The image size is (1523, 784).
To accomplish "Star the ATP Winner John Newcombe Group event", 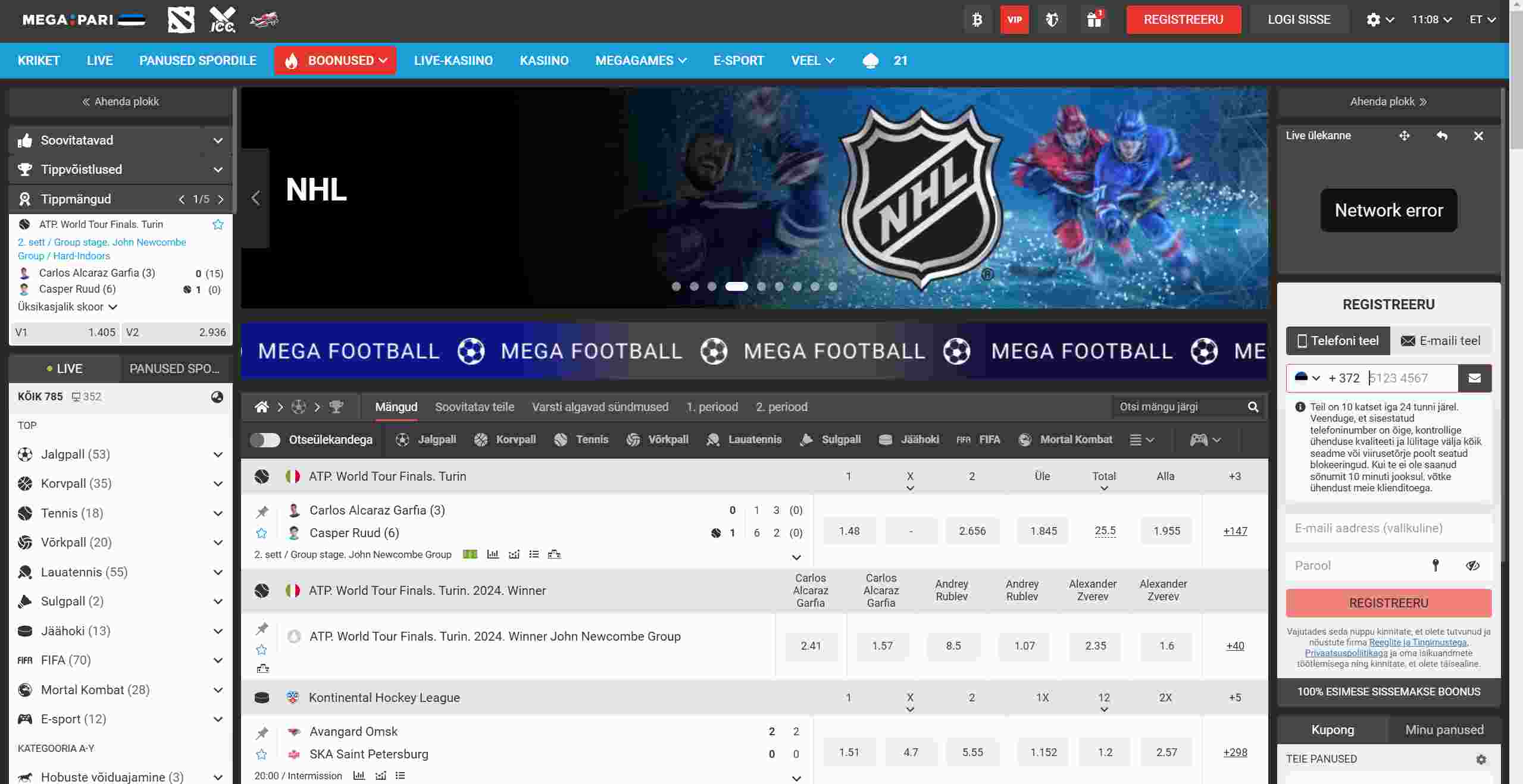I will [261, 650].
